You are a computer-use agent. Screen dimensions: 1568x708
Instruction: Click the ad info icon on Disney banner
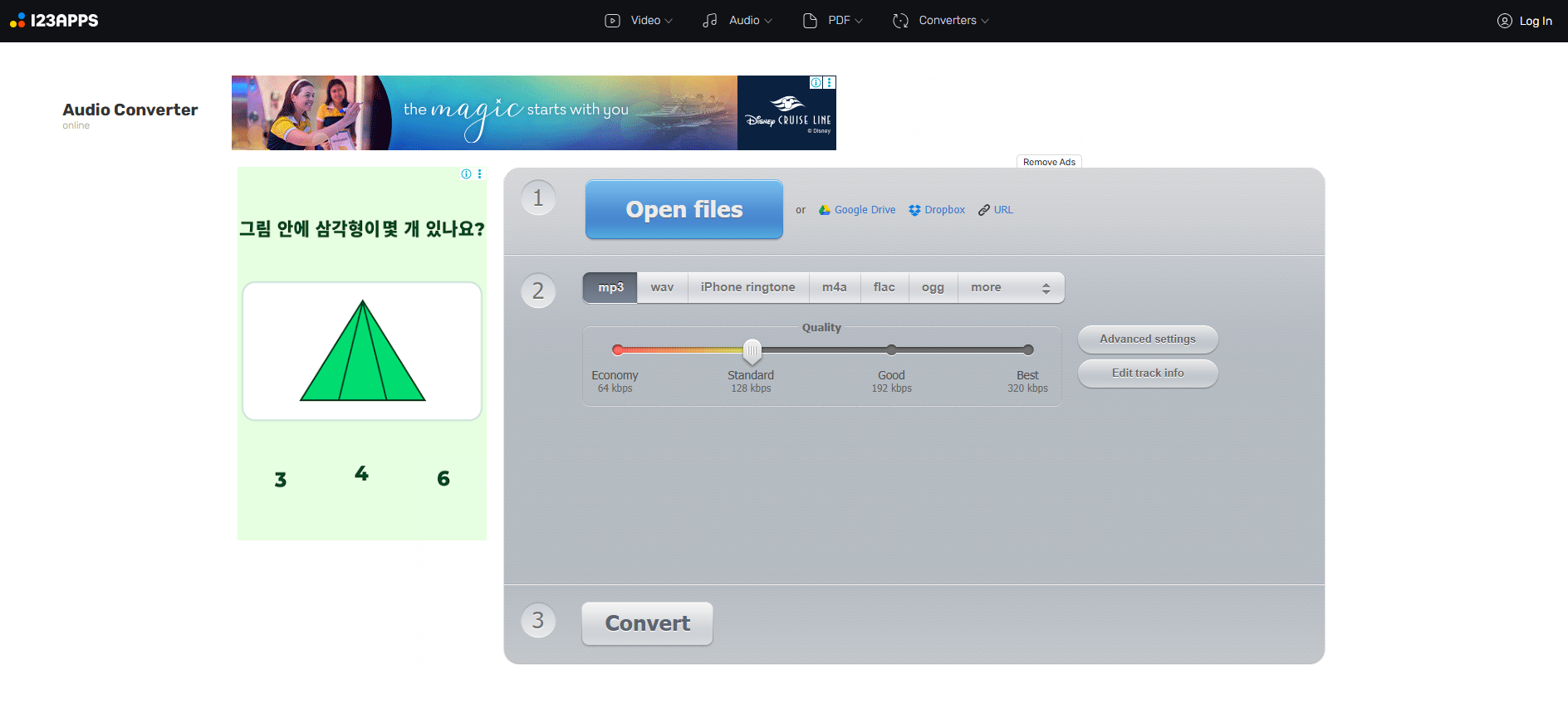(816, 82)
